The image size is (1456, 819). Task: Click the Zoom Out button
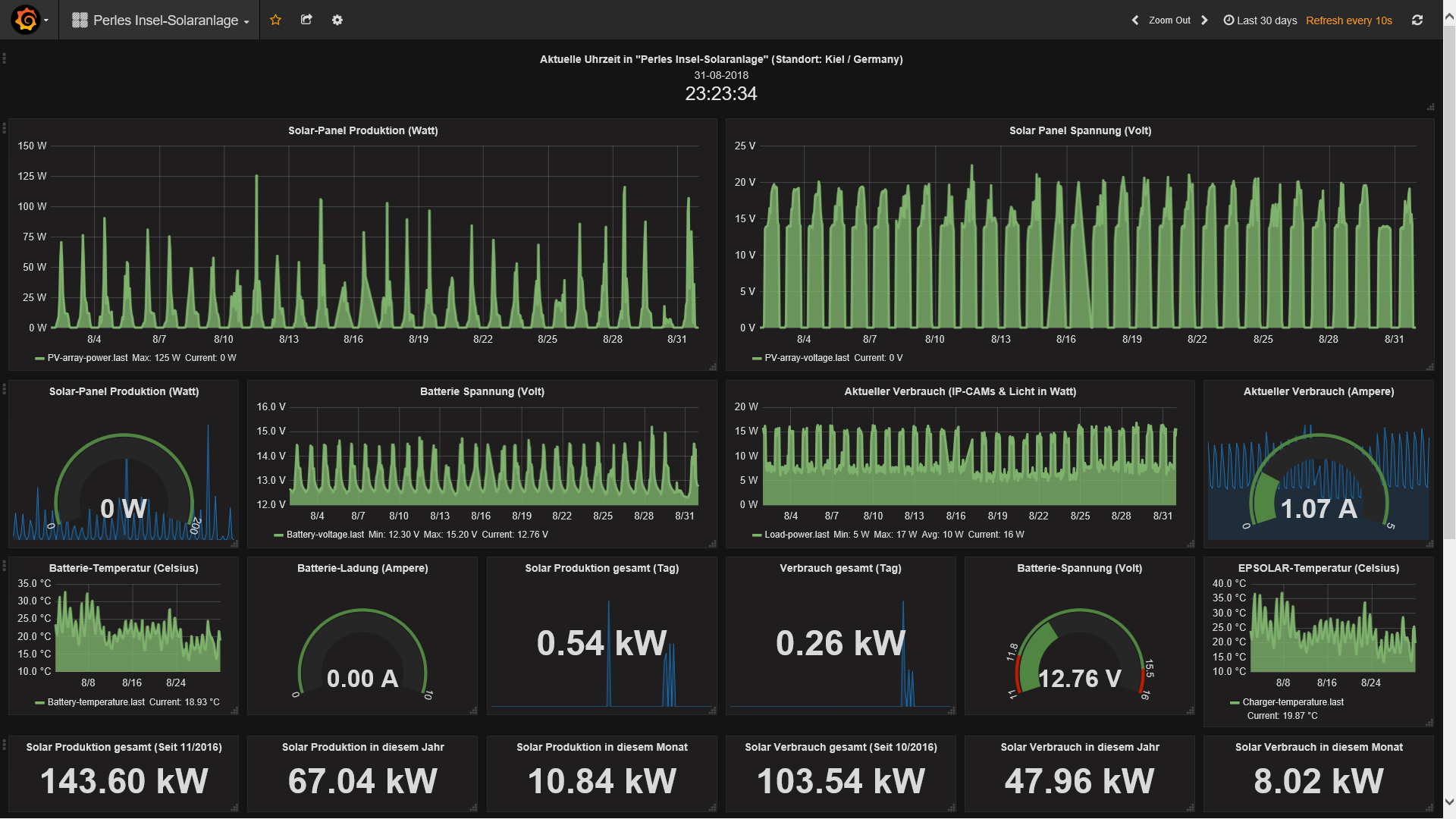click(1169, 20)
